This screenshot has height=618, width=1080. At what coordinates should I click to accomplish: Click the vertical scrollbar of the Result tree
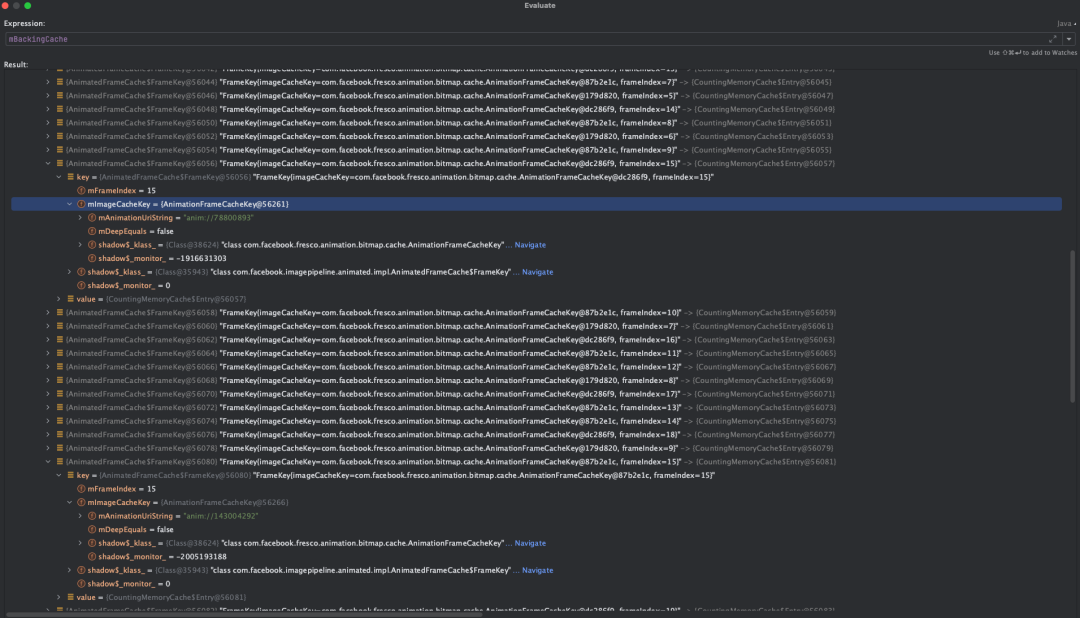[1072, 326]
